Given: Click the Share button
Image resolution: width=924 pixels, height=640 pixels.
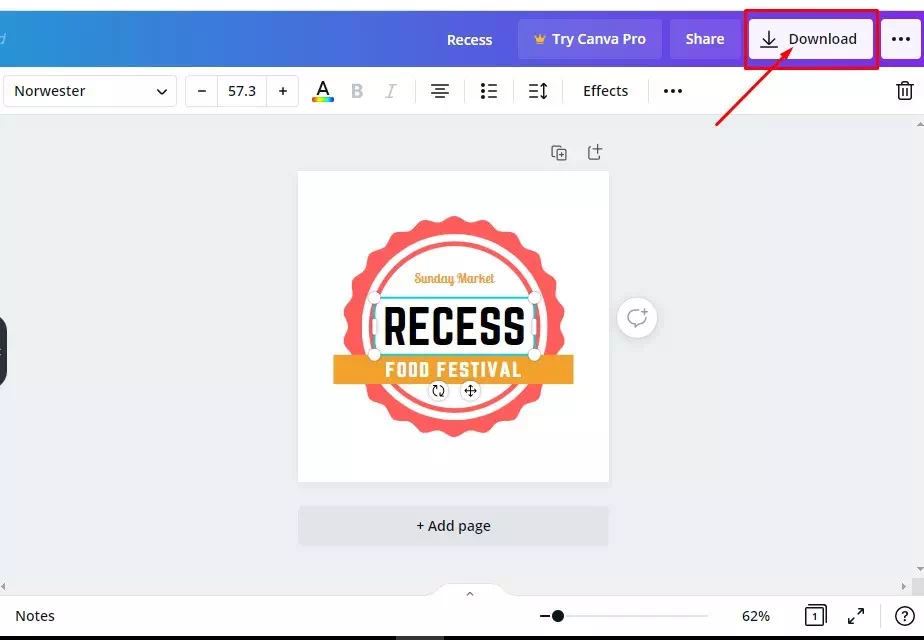Looking at the screenshot, I should (x=705, y=39).
